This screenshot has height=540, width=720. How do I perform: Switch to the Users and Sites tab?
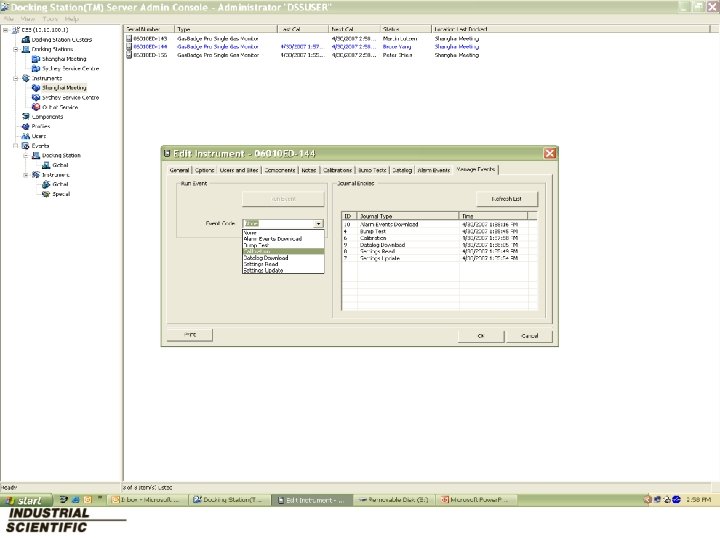click(x=239, y=170)
